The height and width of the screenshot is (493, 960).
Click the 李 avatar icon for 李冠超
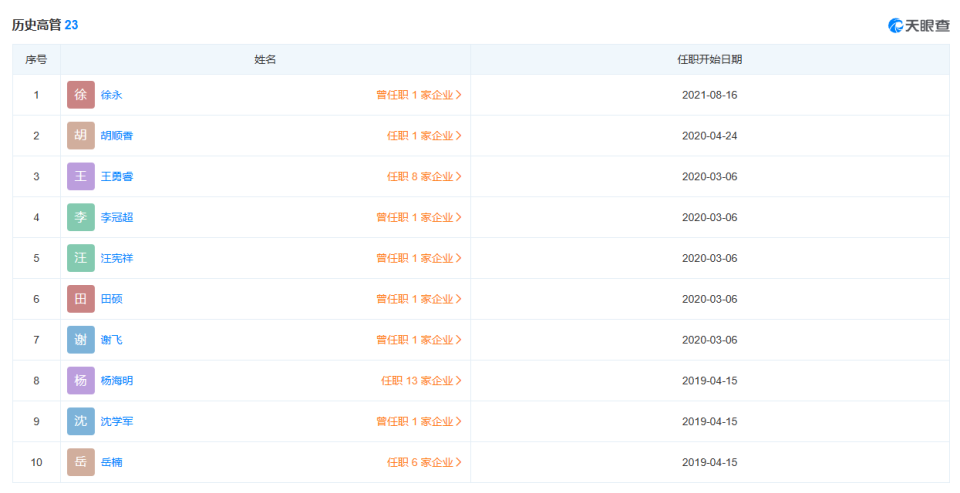coord(81,217)
